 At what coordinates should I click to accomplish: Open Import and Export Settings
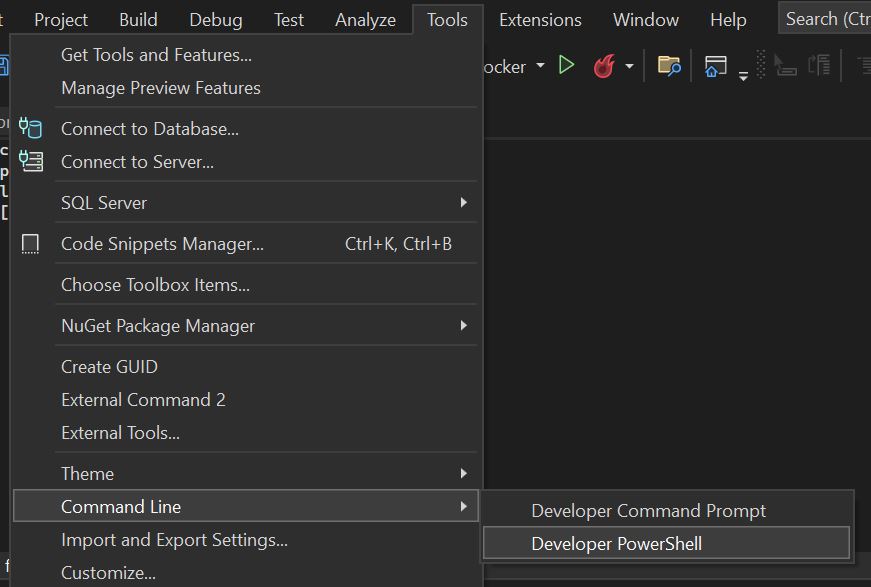click(x=174, y=540)
